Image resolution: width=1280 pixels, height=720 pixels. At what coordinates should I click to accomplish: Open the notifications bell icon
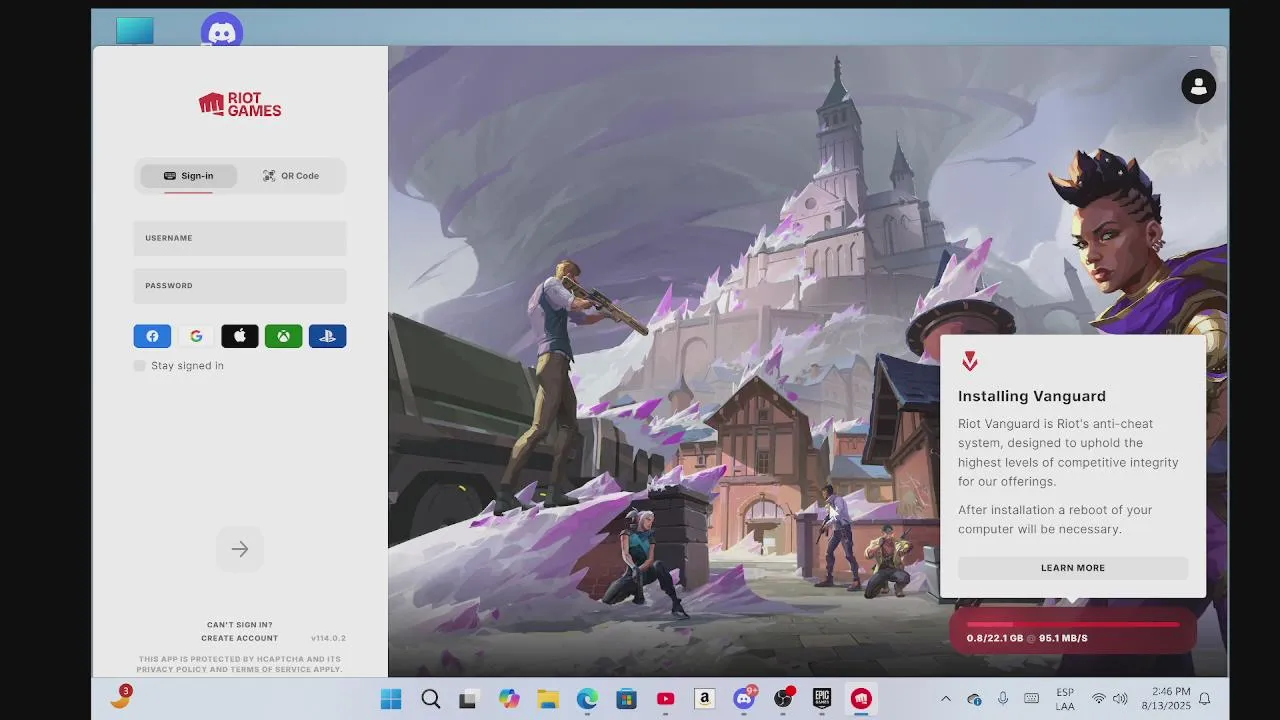(x=1205, y=699)
